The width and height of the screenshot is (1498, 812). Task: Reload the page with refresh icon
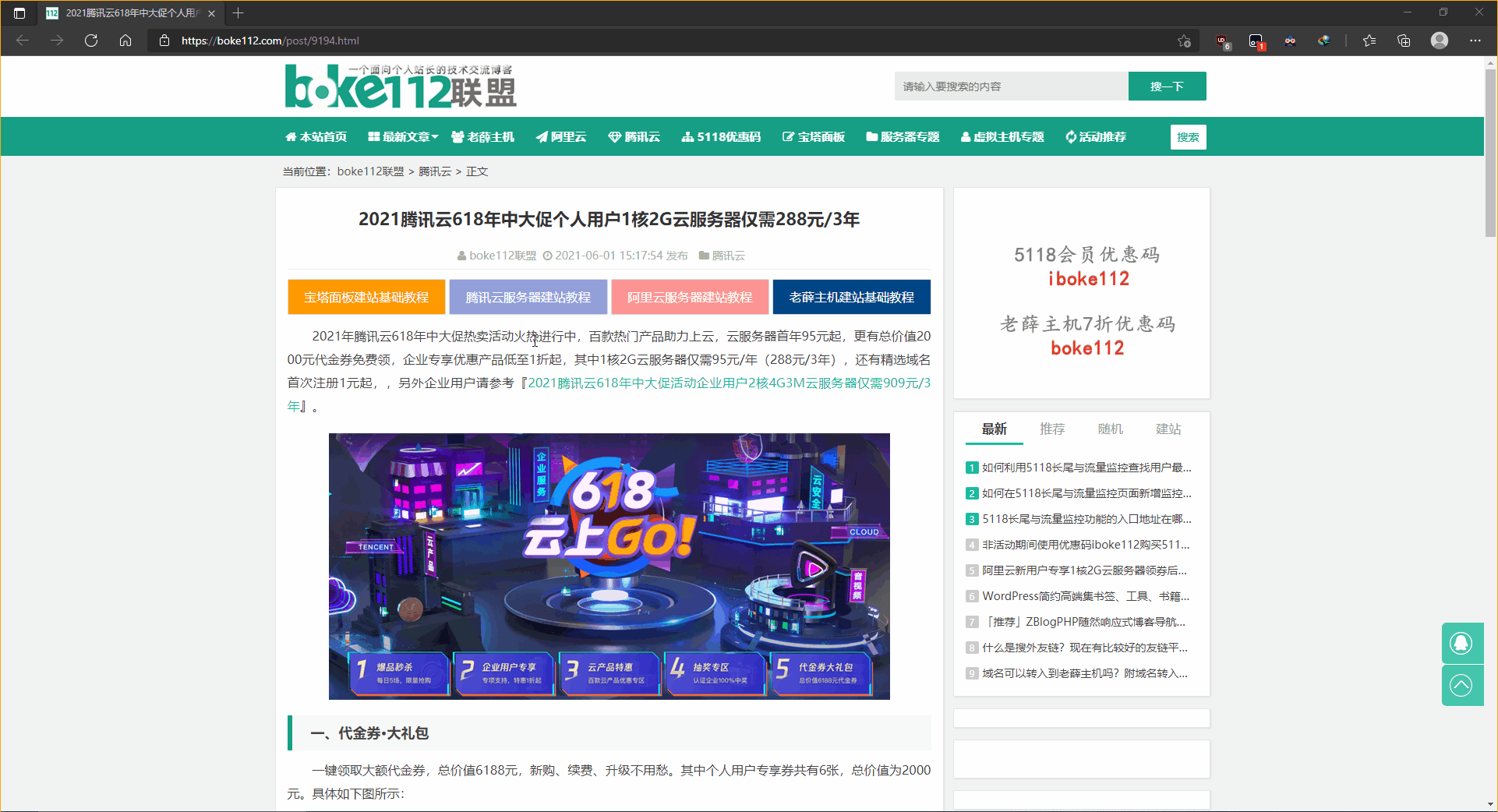(91, 41)
